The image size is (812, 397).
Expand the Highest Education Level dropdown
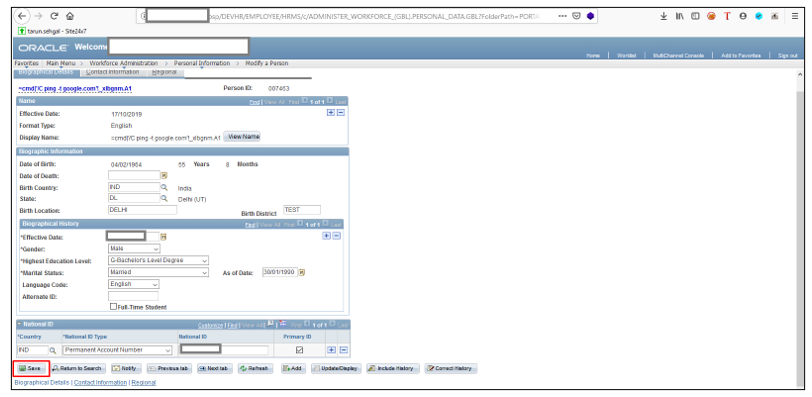[x=158, y=260]
